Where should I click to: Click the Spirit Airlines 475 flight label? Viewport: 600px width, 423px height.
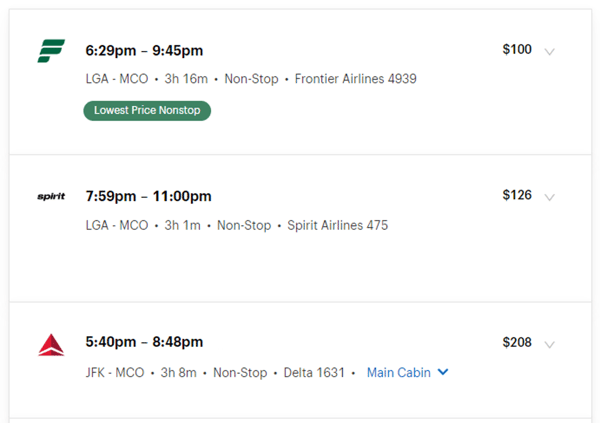[x=338, y=226]
